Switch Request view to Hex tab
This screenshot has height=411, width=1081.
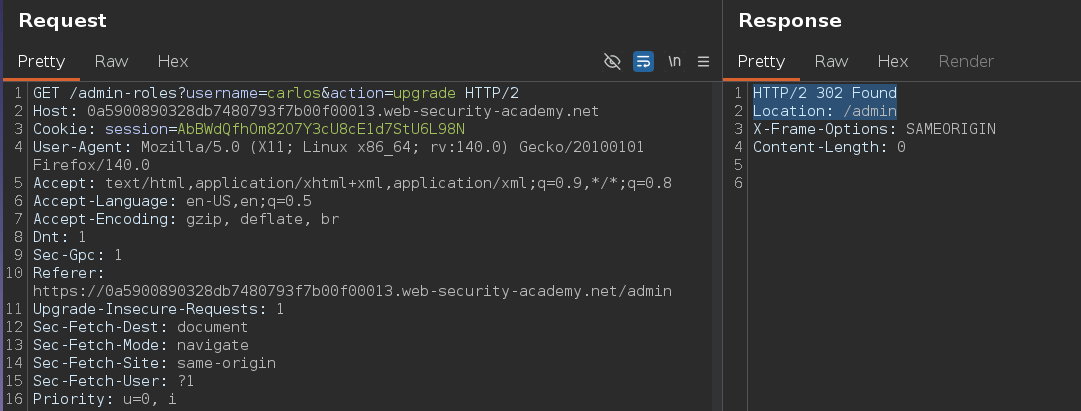172,61
